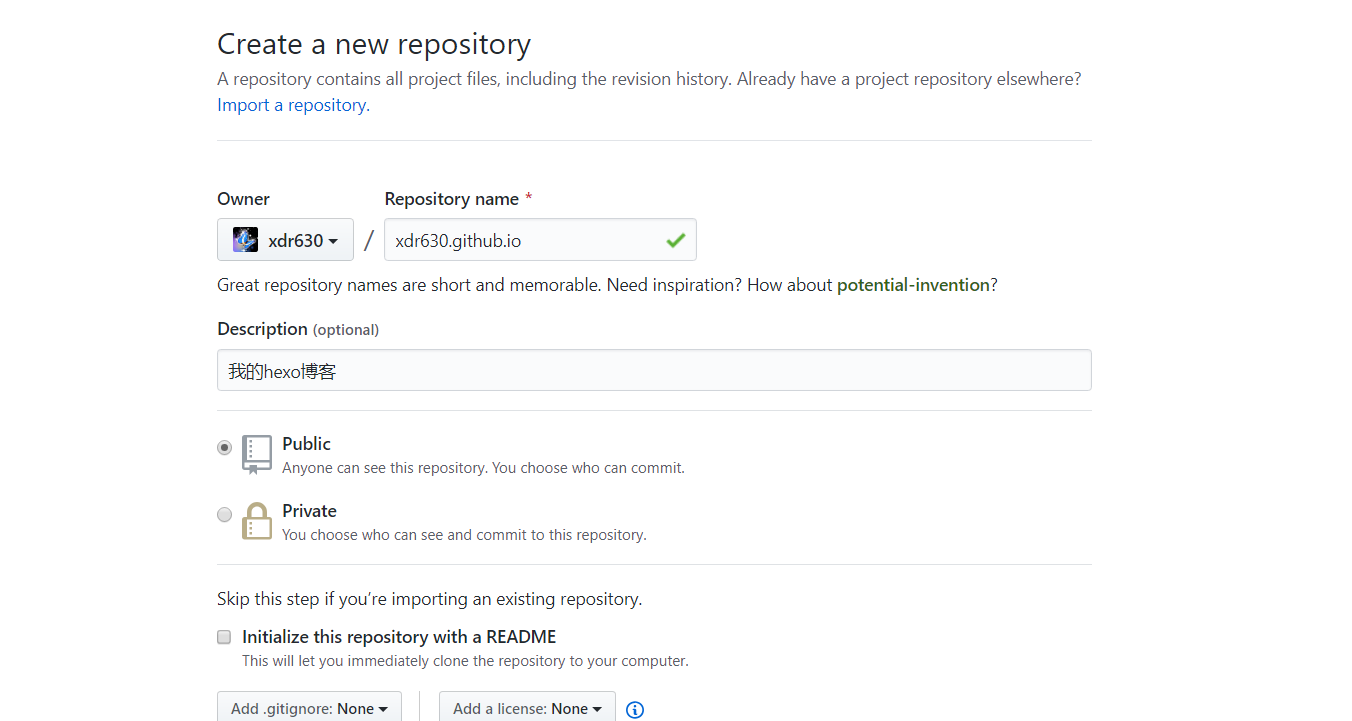Click the Private lock icon
1352x721 pixels.
click(x=257, y=521)
